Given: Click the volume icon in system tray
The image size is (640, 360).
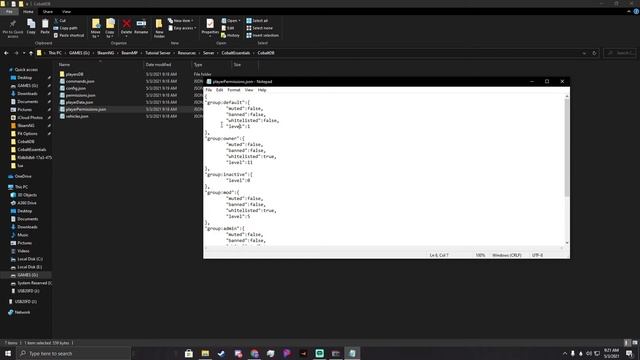Looking at the screenshot, I should tap(589, 353).
